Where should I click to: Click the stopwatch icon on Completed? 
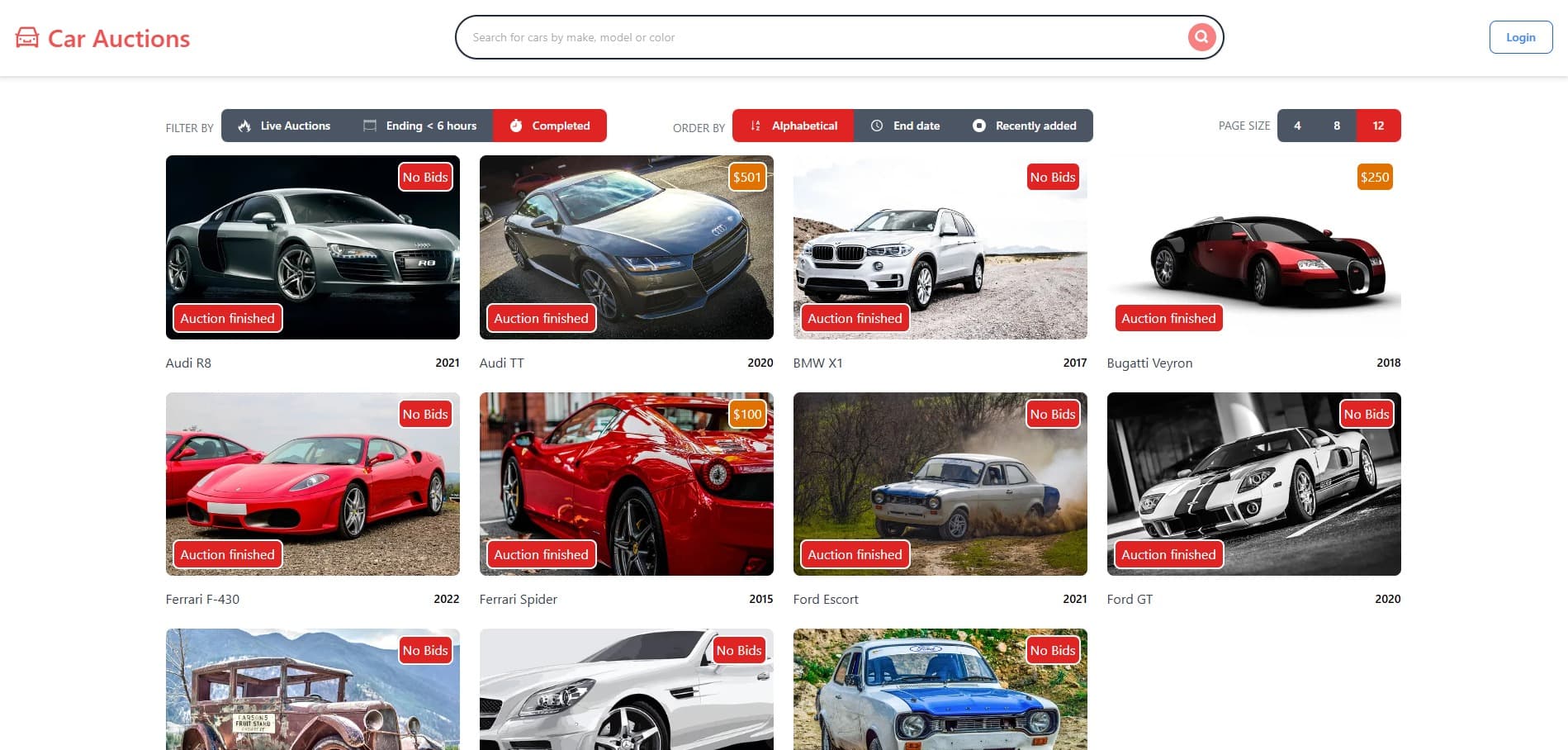pos(516,126)
